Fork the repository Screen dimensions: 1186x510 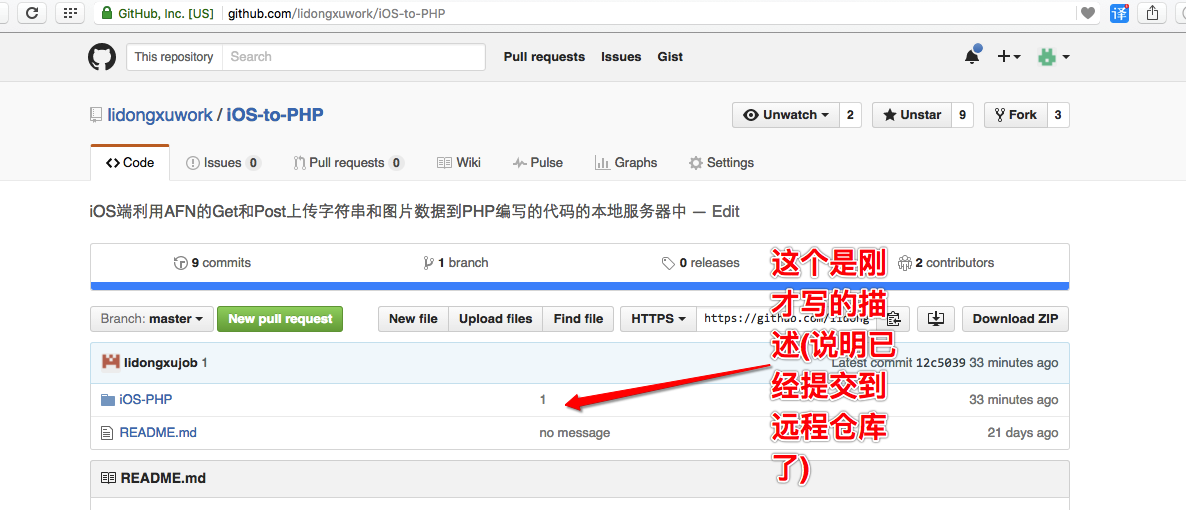(1015, 115)
